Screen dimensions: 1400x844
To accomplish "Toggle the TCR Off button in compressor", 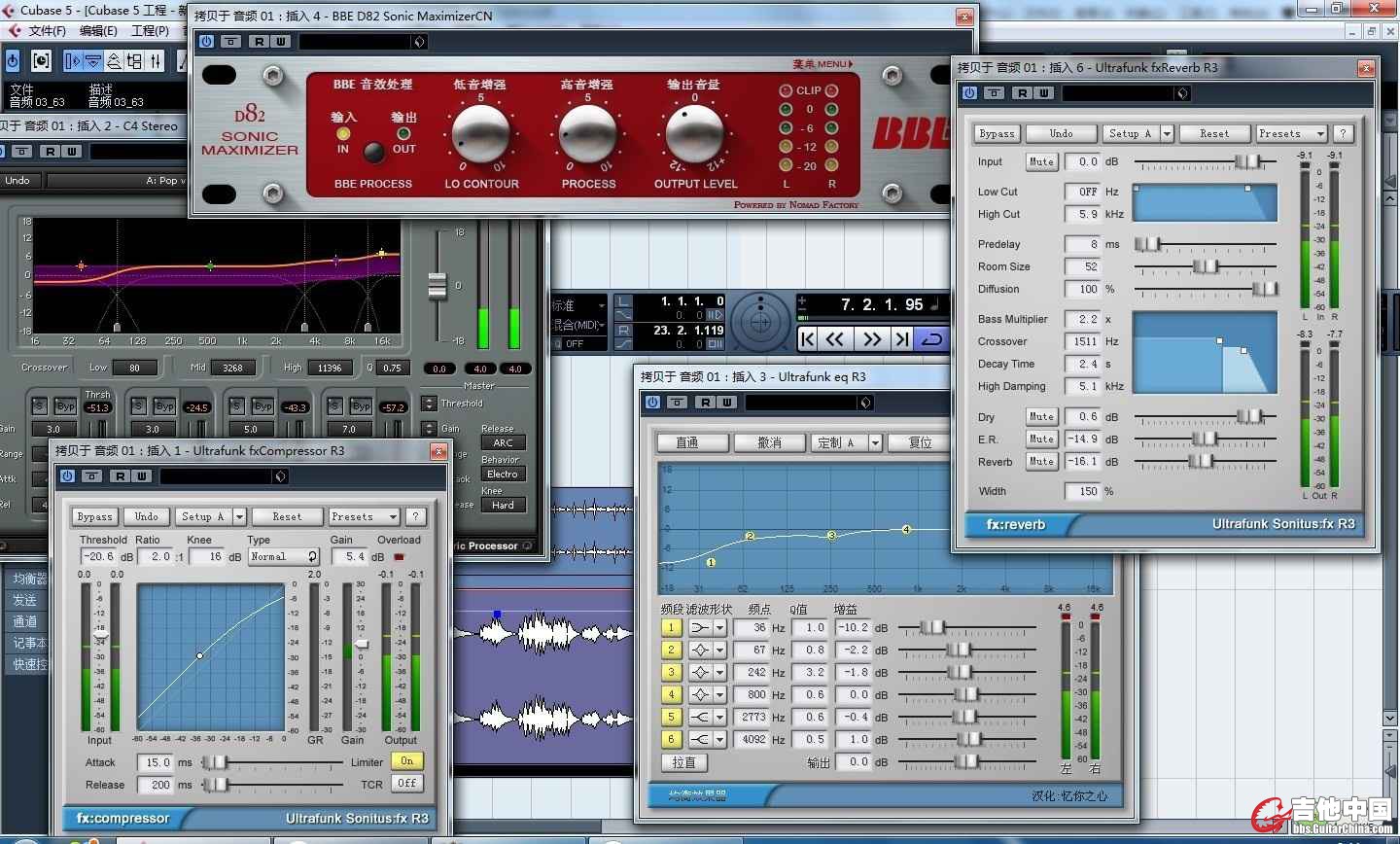I will coord(406,784).
